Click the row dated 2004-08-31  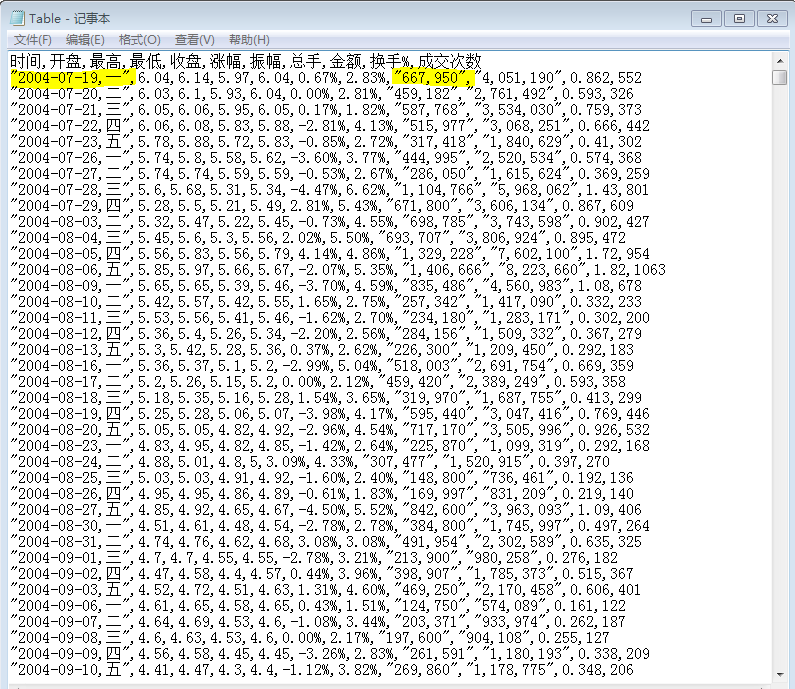click(x=326, y=542)
